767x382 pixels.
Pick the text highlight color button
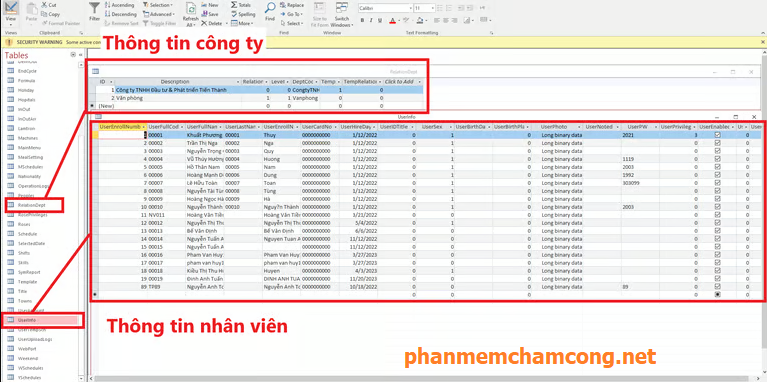click(406, 21)
